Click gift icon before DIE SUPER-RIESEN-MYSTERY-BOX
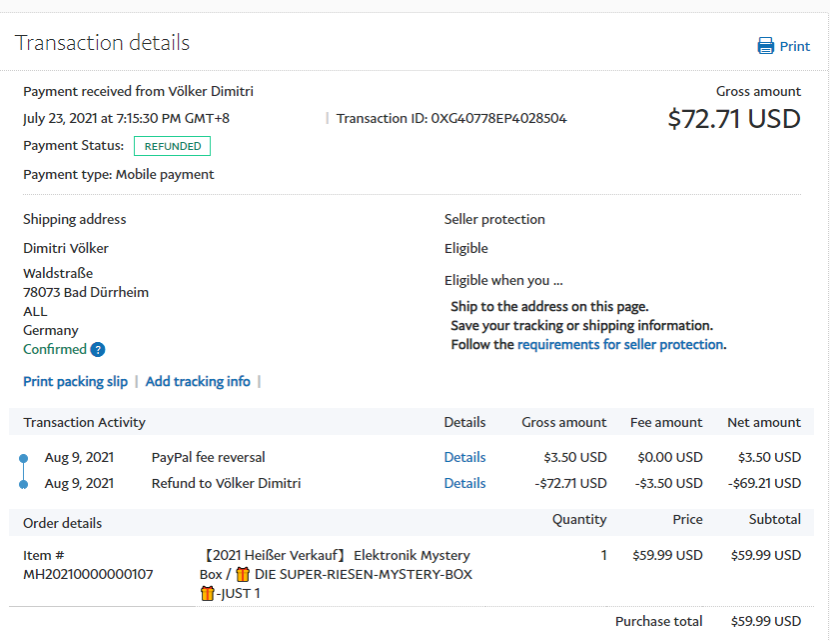This screenshot has width=830, height=641. tap(242, 575)
